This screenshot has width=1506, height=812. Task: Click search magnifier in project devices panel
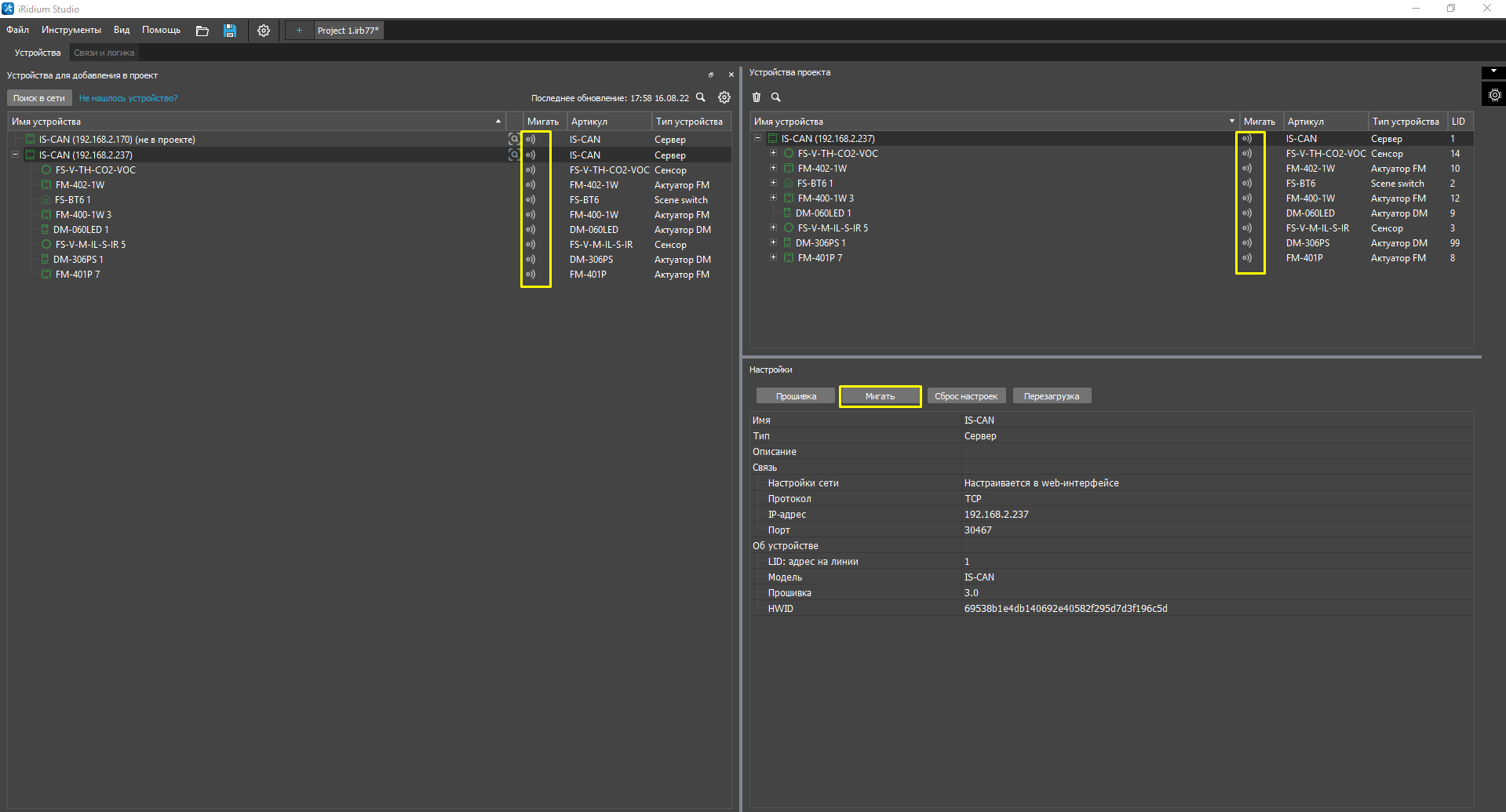point(776,97)
